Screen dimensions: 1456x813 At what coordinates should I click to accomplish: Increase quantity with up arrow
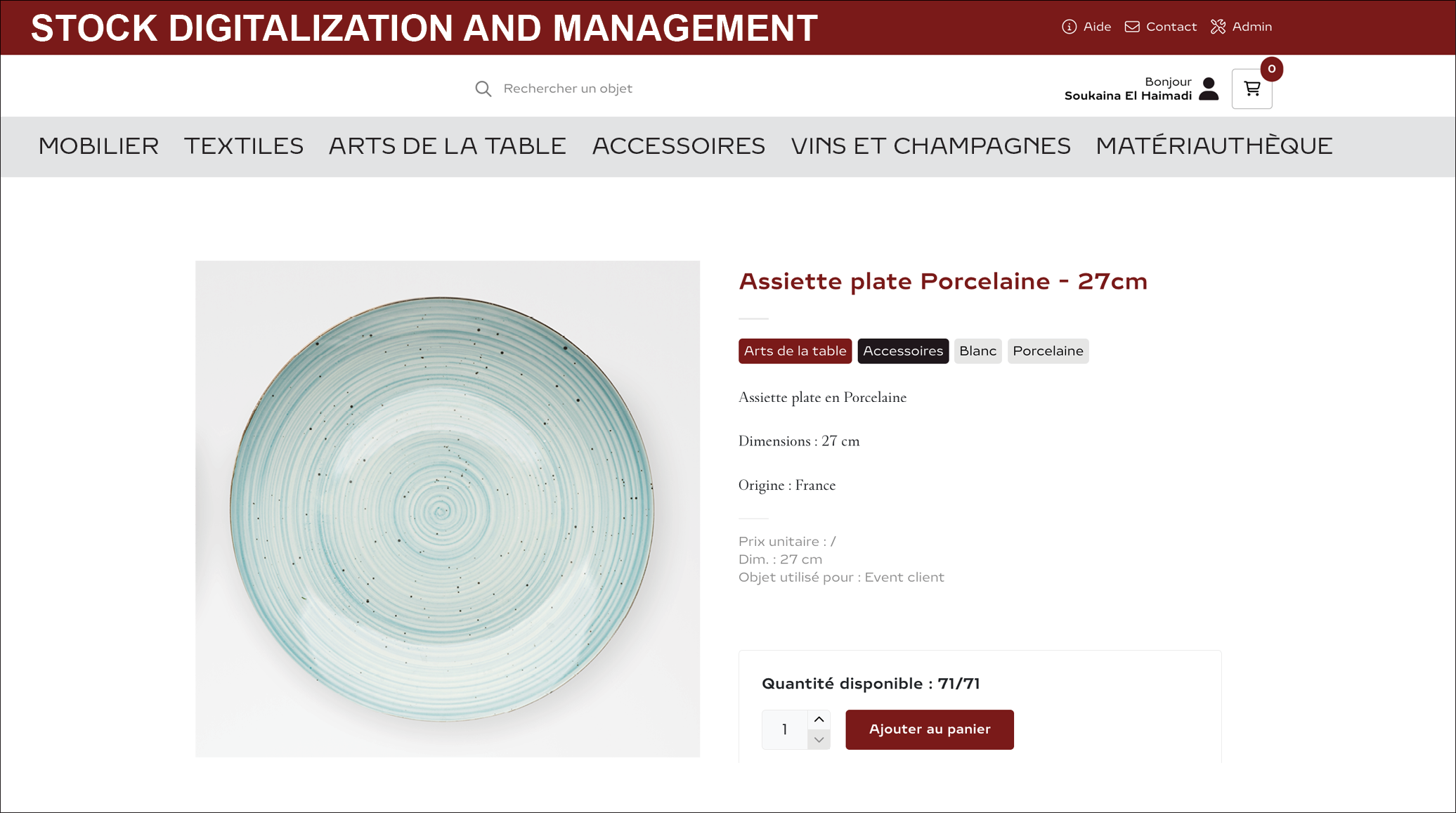(819, 720)
